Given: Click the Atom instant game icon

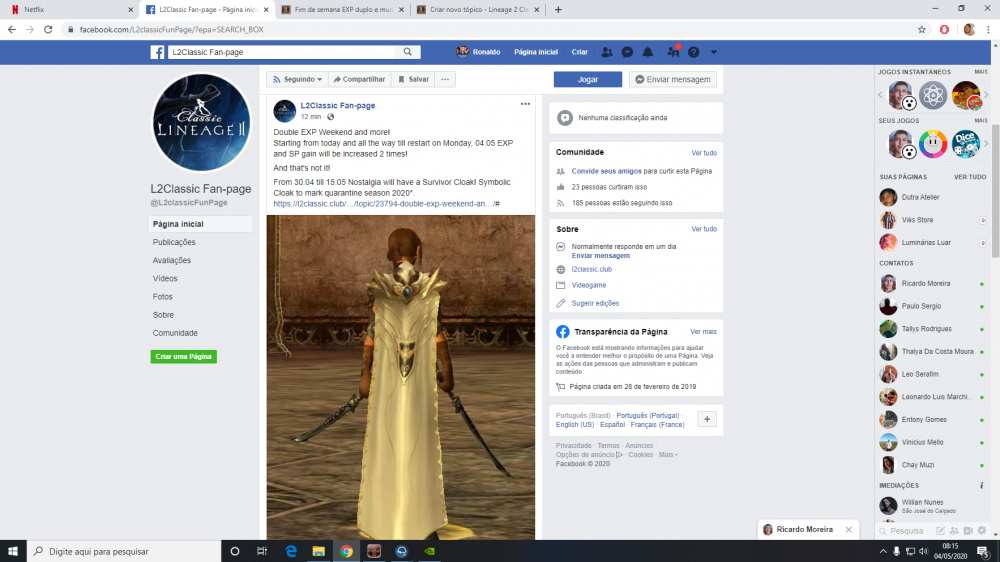Looking at the screenshot, I should click(x=932, y=96).
